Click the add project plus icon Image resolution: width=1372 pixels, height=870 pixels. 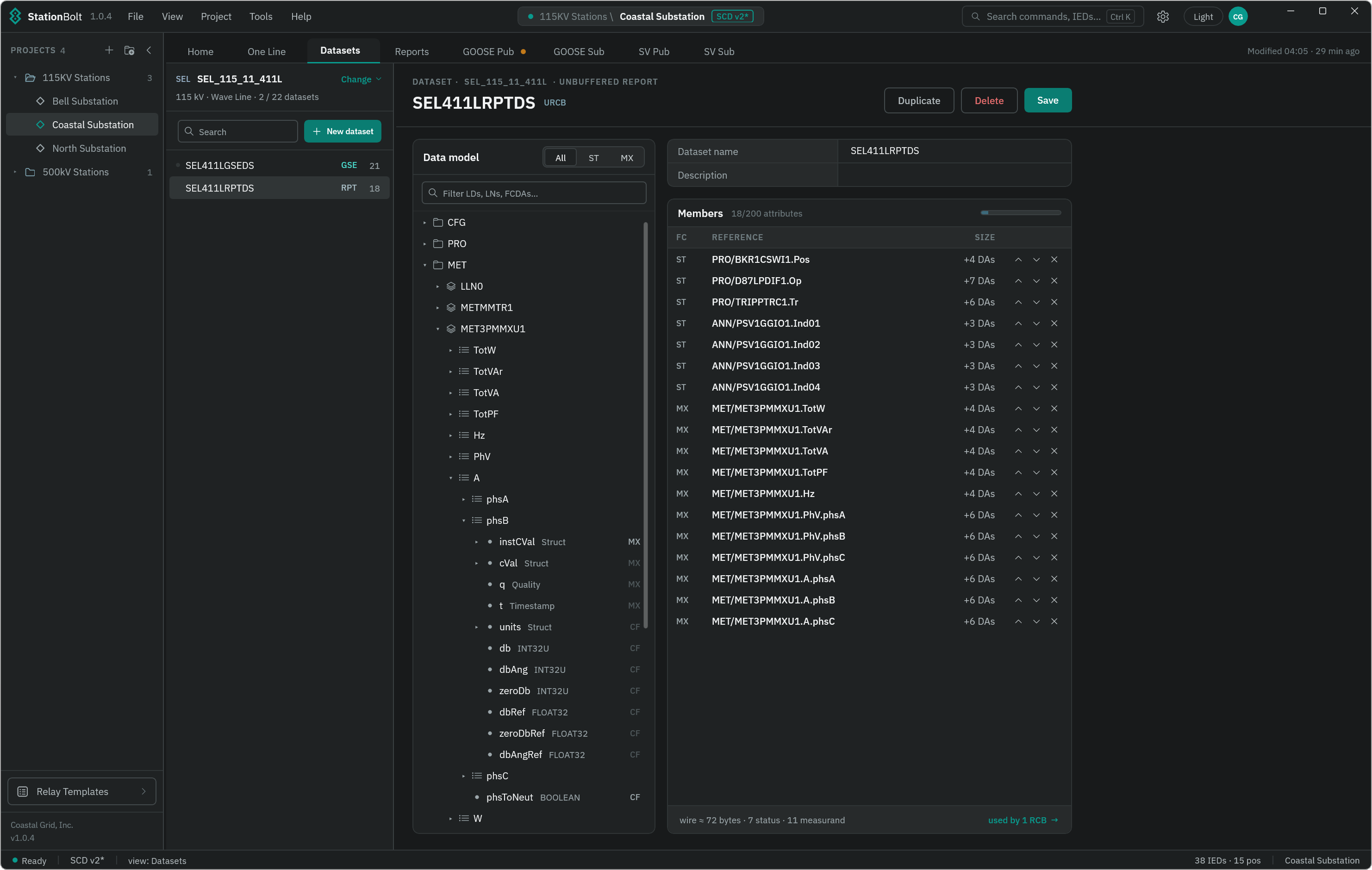click(x=109, y=50)
